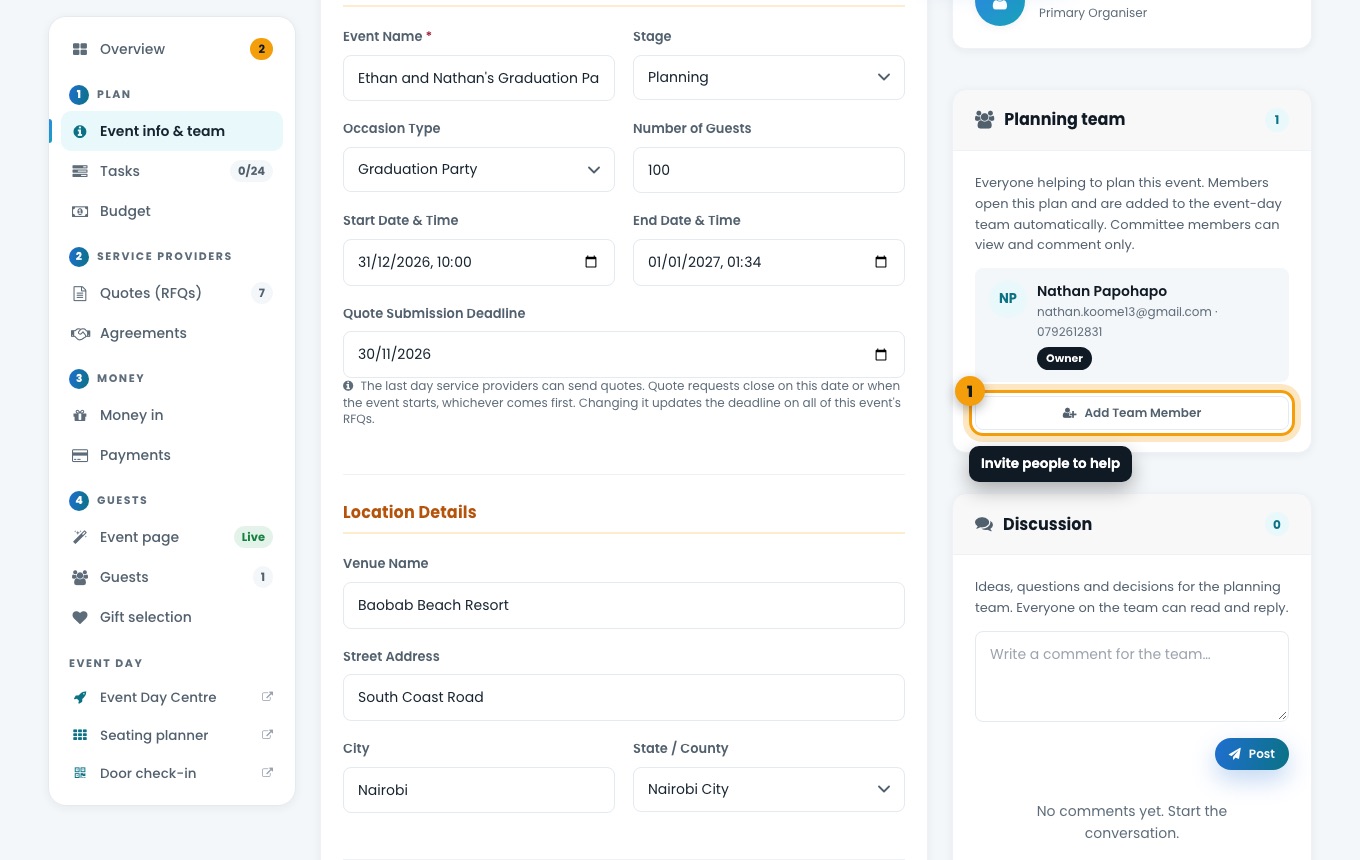The width and height of the screenshot is (1360, 860).
Task: Click the Payments credit card icon
Action: click(x=80, y=455)
